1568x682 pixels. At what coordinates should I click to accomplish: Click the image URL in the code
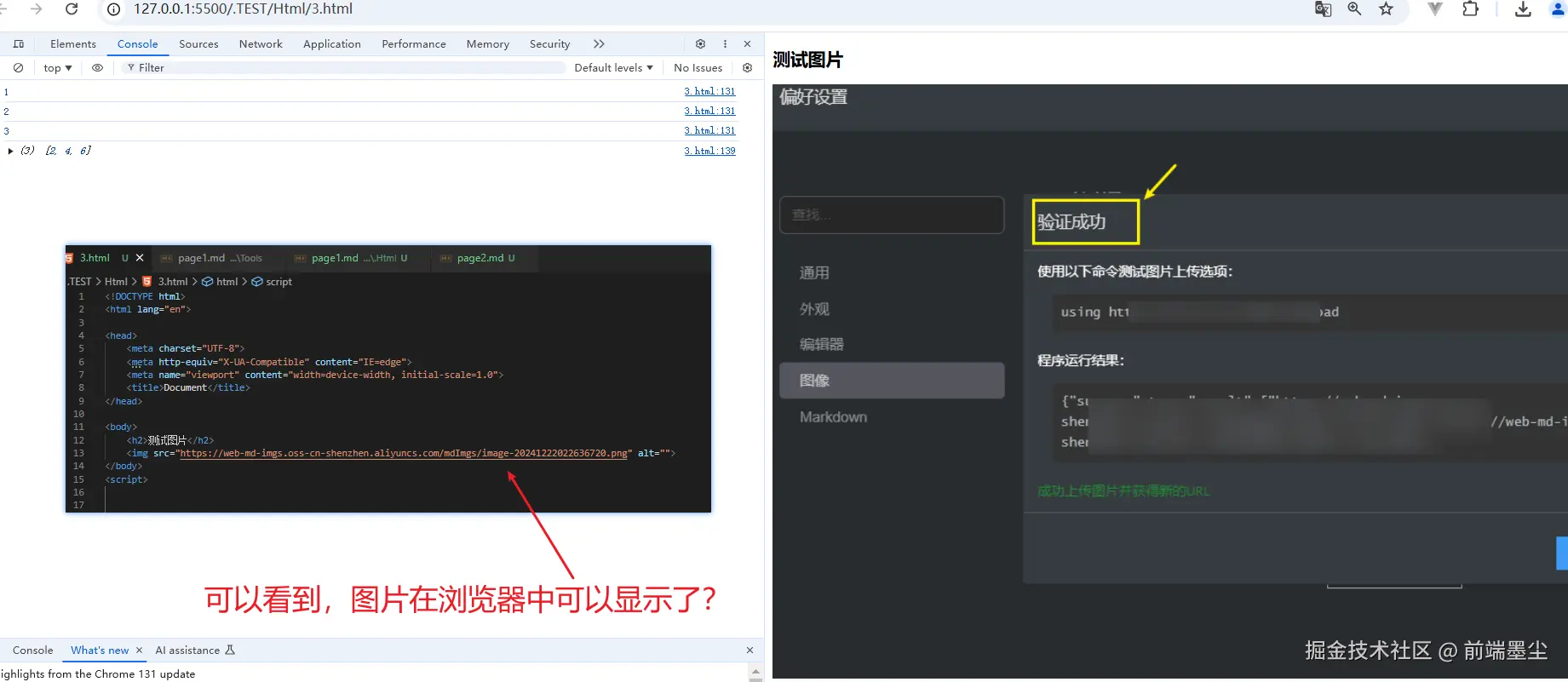point(405,454)
